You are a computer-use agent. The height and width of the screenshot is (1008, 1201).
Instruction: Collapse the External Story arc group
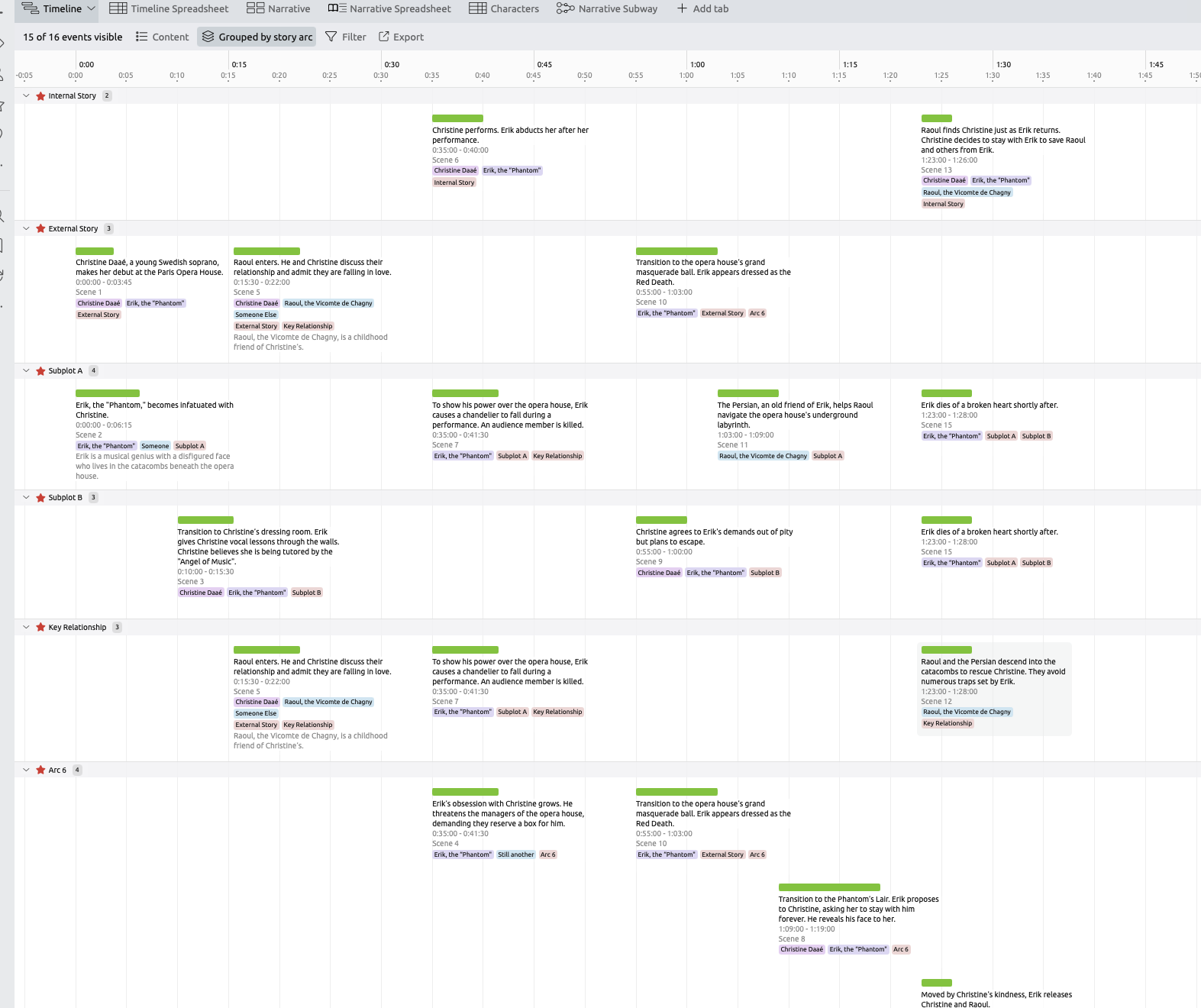26,228
